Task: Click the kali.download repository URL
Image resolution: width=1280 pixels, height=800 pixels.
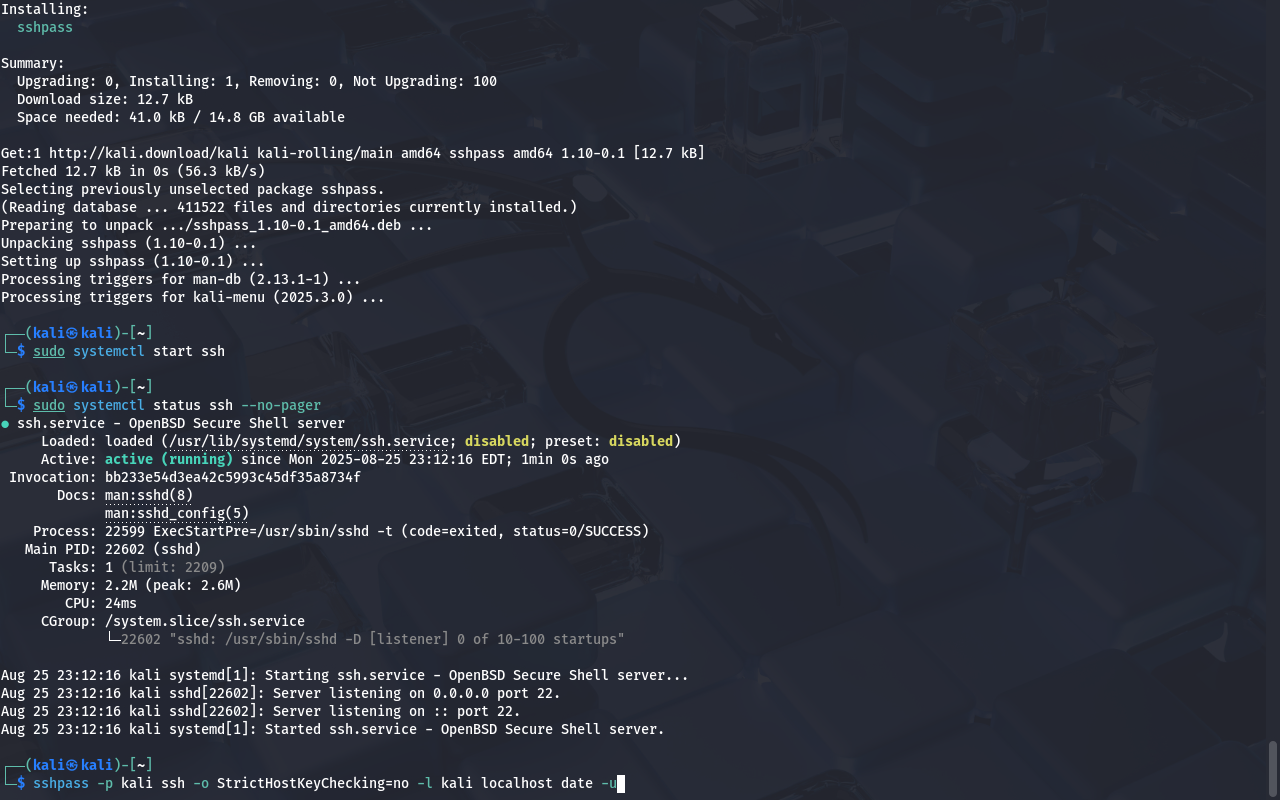Action: pos(145,153)
